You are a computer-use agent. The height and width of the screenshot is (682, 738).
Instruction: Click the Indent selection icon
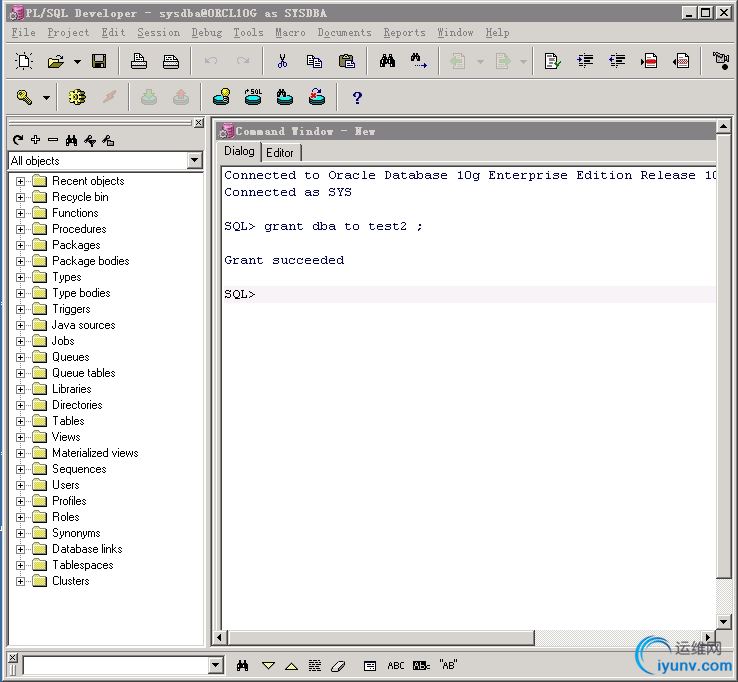pos(585,61)
